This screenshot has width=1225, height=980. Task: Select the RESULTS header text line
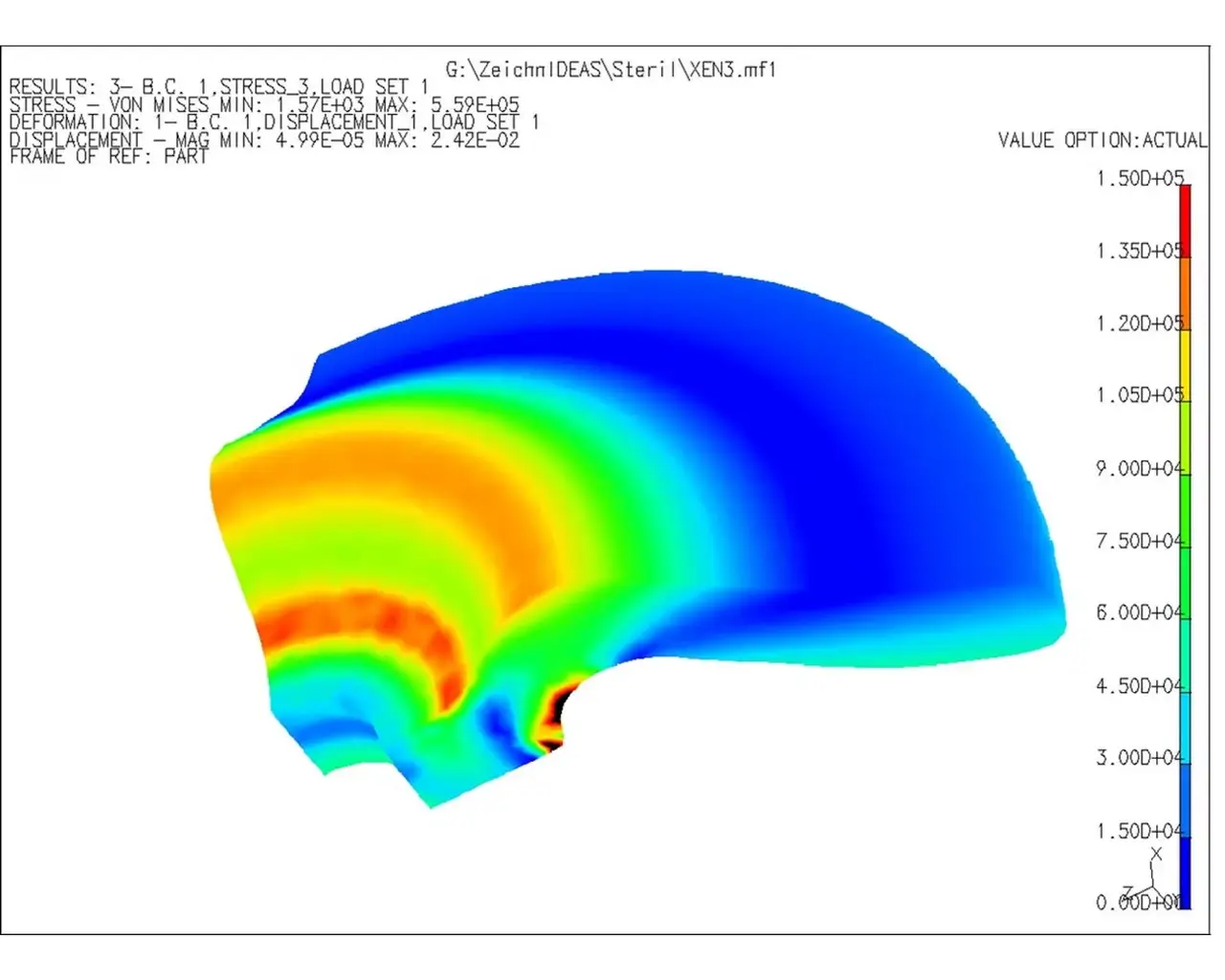tap(218, 87)
